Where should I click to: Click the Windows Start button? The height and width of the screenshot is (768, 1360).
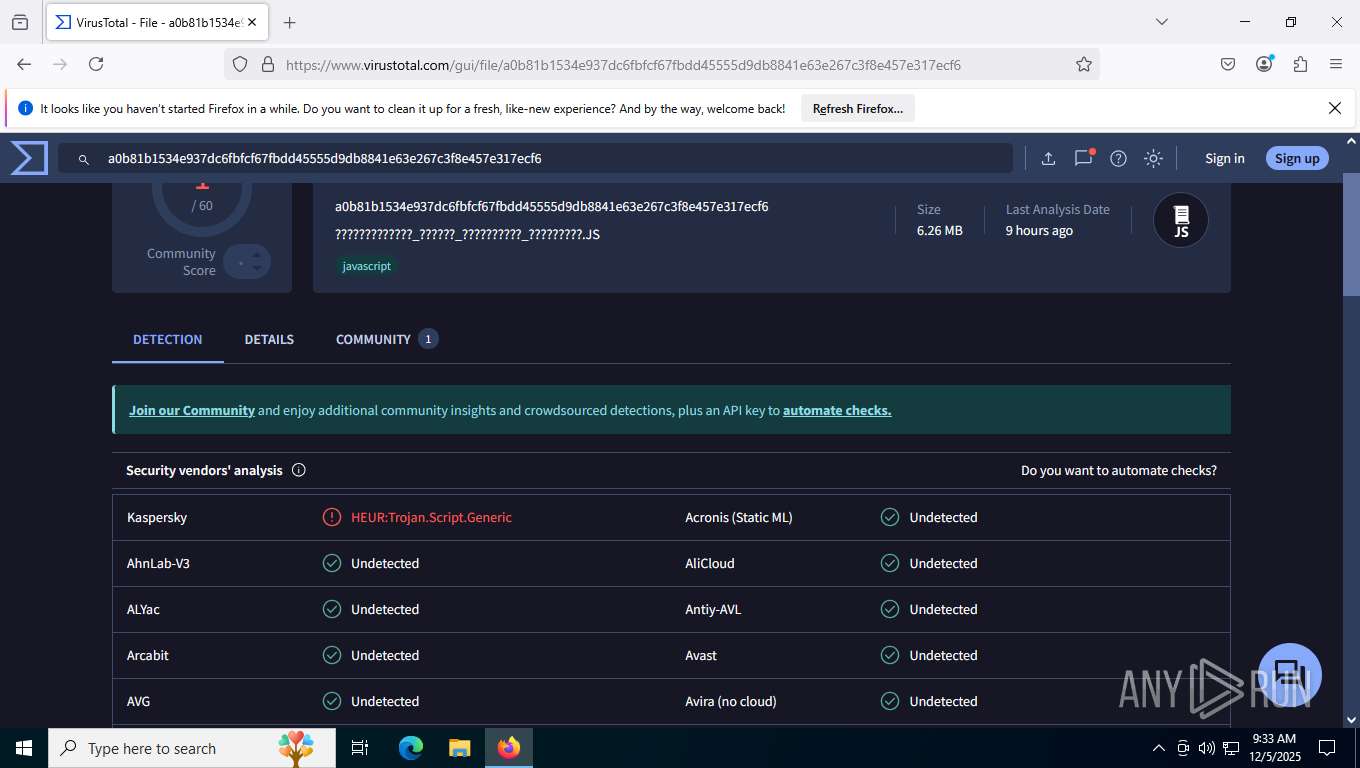24,748
